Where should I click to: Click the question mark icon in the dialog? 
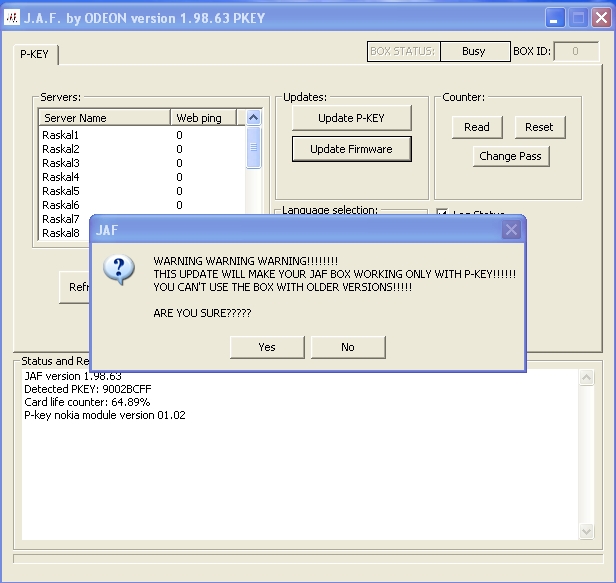pyautogui.click(x=119, y=270)
